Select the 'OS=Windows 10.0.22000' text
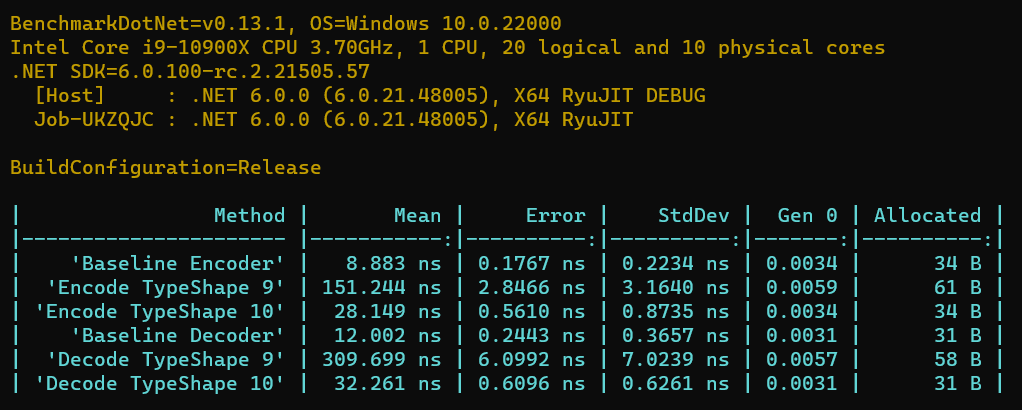 coord(436,24)
